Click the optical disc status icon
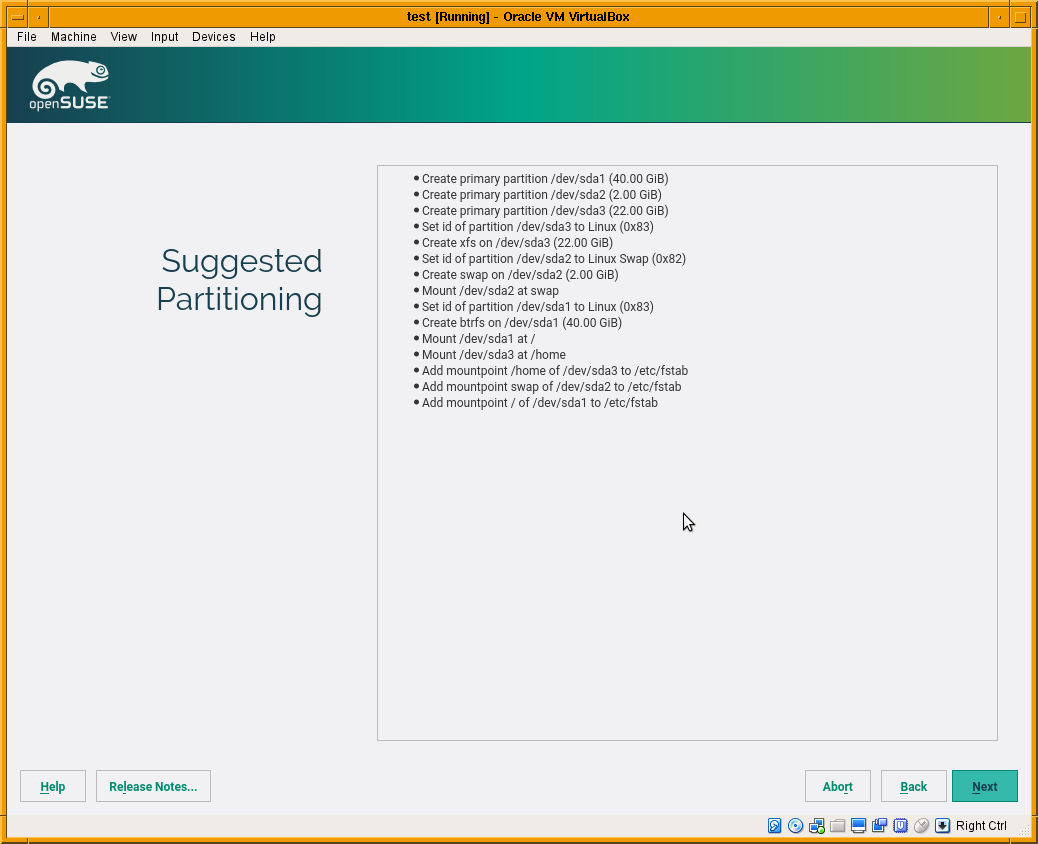The height and width of the screenshot is (844, 1038). [796, 826]
